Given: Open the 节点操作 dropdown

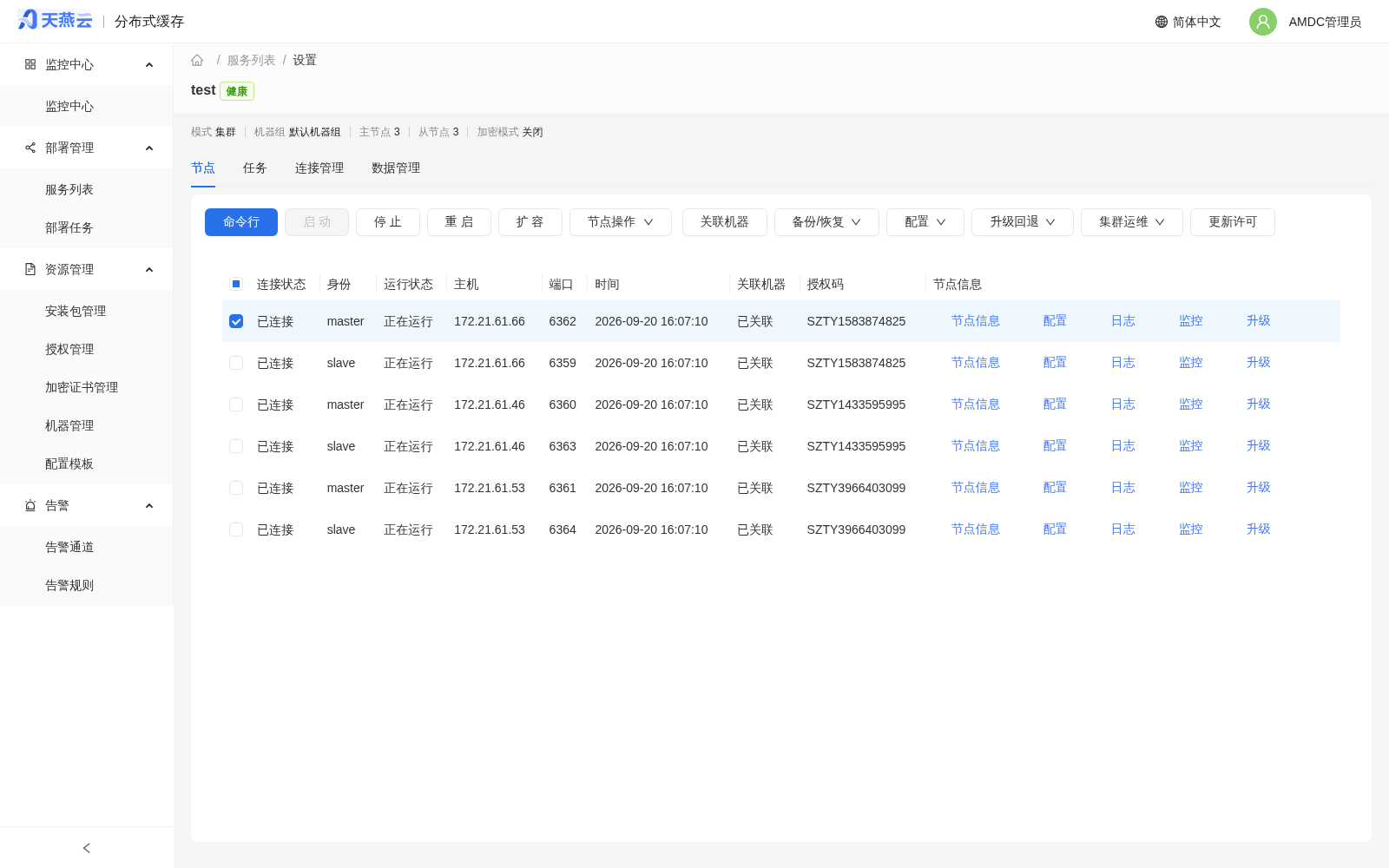Looking at the screenshot, I should pos(621,222).
